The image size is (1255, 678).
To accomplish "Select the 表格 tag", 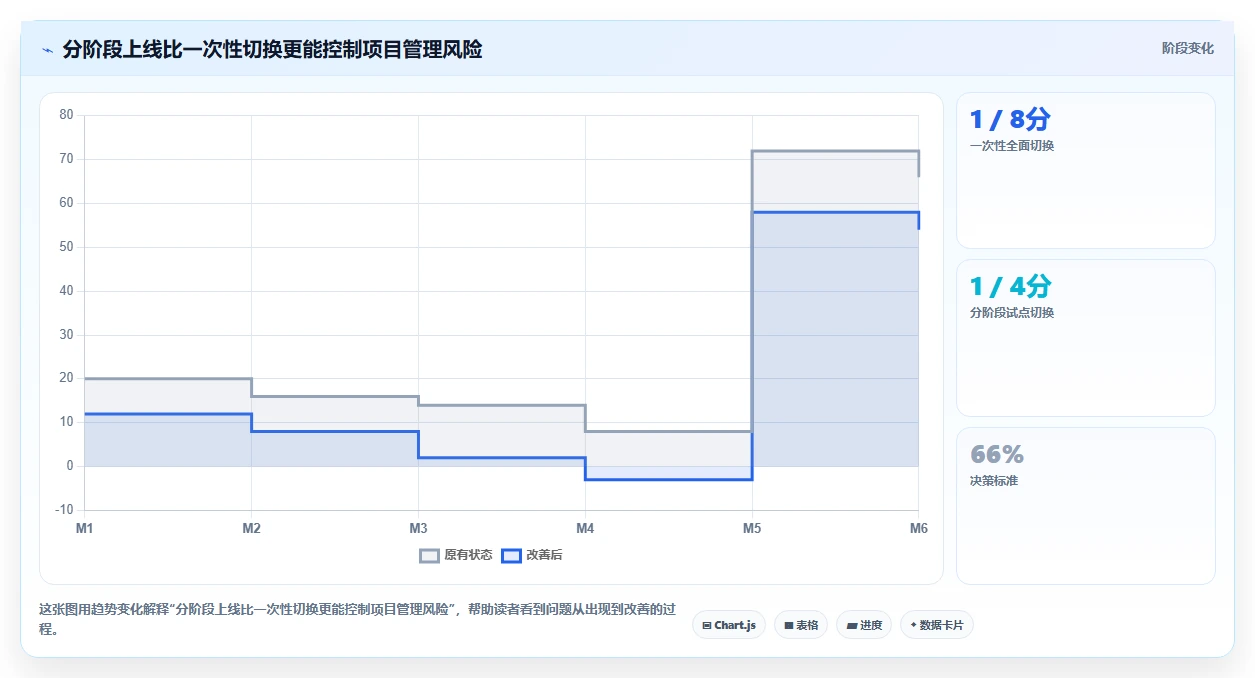I will (801, 625).
